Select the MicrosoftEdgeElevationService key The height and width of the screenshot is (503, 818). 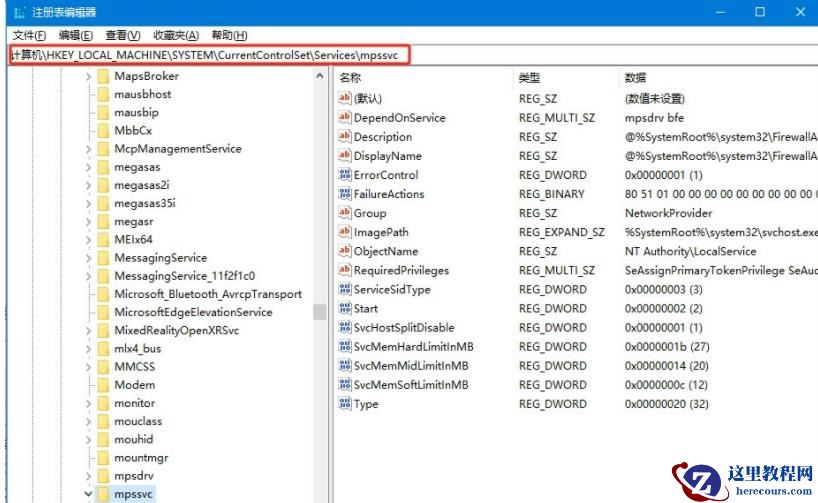point(193,313)
